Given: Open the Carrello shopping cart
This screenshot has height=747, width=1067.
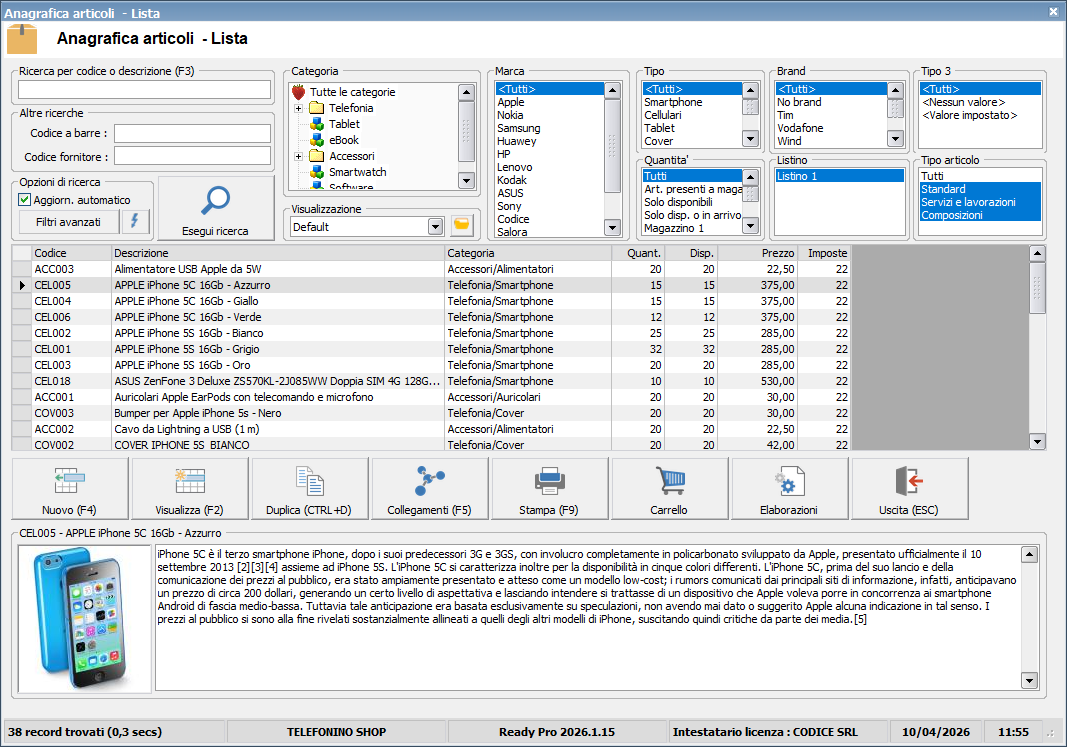Looking at the screenshot, I should click(669, 488).
